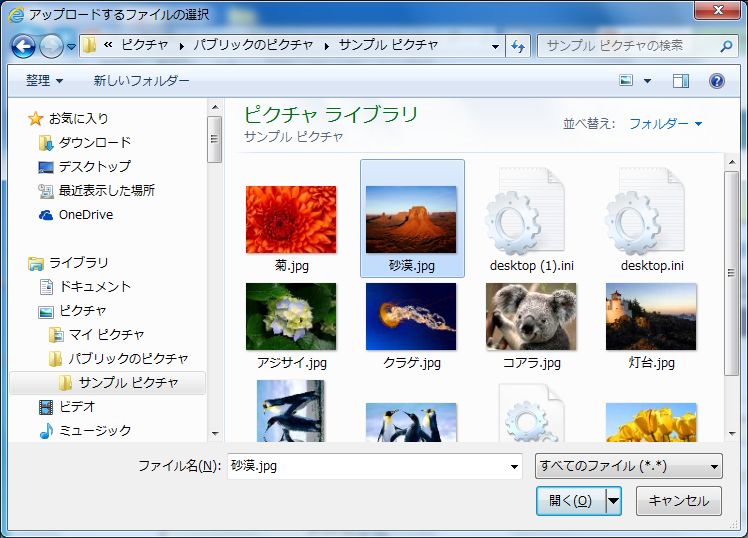Create a folder with 新しいフォルダー

tap(141, 81)
